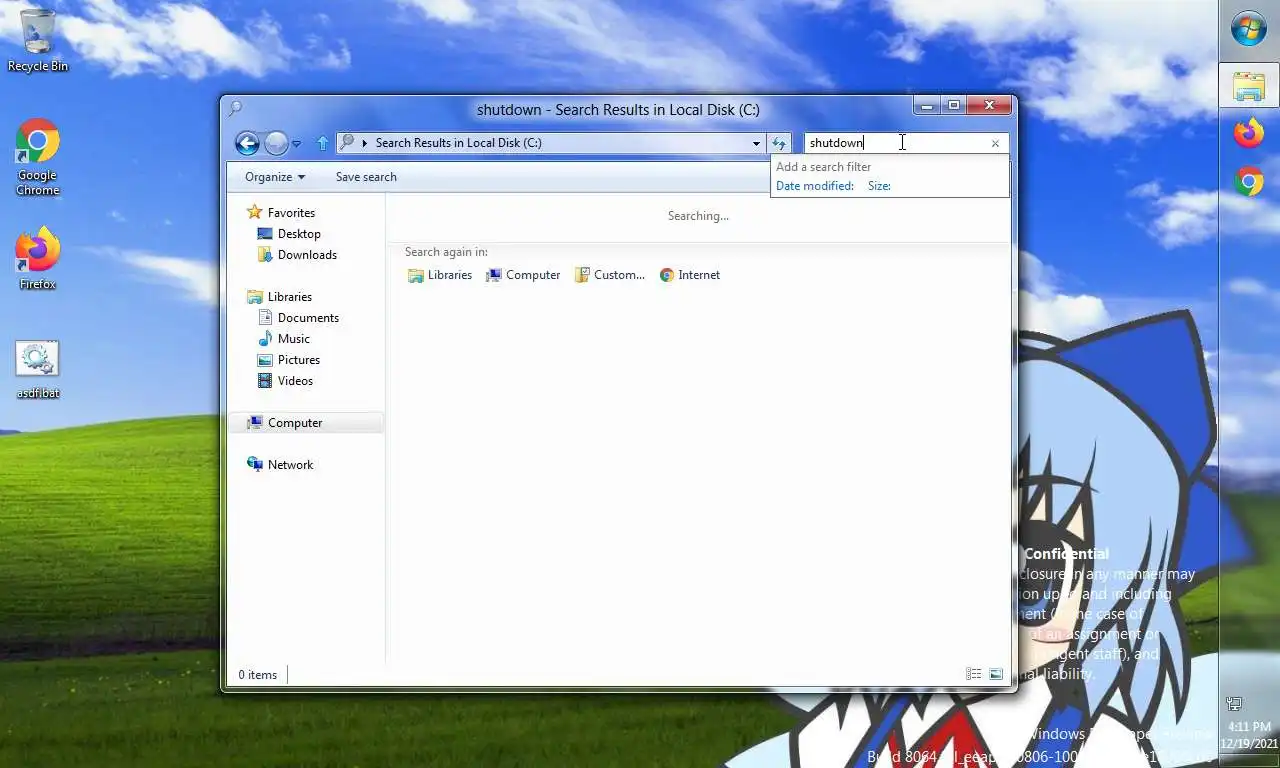Image resolution: width=1280 pixels, height=768 pixels.
Task: Click the address bar search results path
Action: (458, 143)
